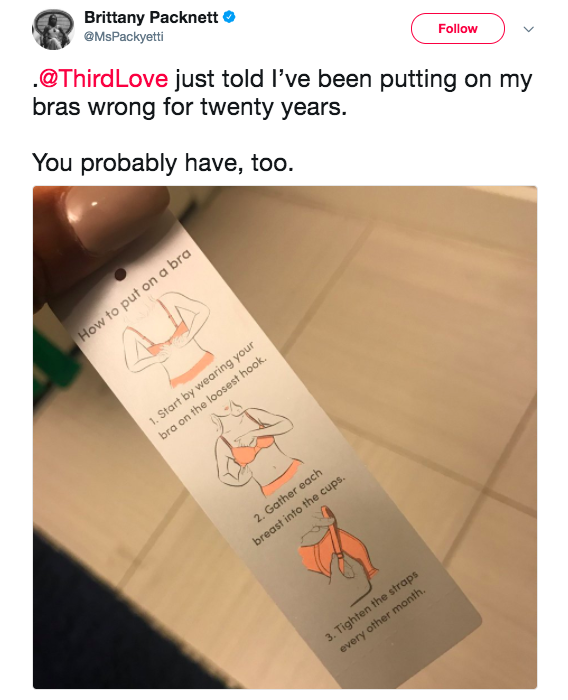This screenshot has width=568, height=700.
Task: Select the 'How to put on a bra' heading
Action: (x=135, y=295)
